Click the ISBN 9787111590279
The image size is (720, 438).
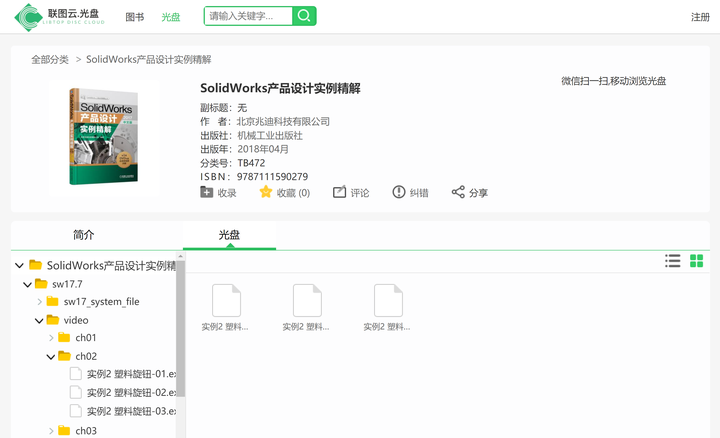(272, 177)
